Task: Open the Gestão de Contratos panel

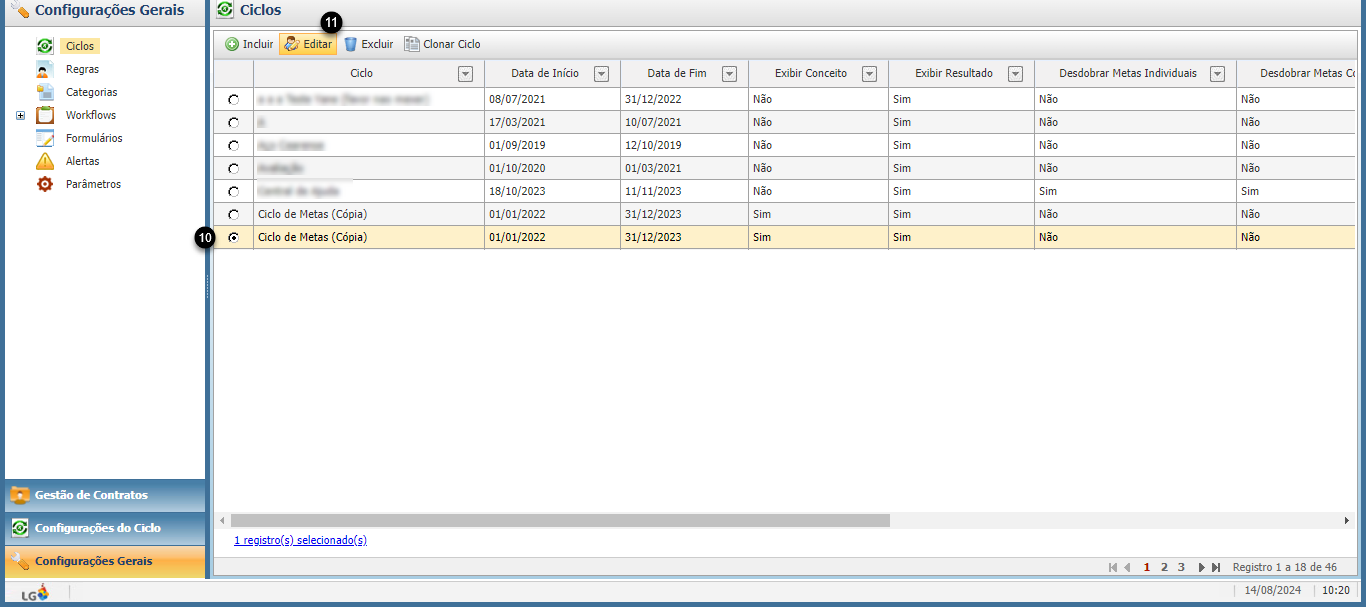Action: pyautogui.click(x=105, y=495)
